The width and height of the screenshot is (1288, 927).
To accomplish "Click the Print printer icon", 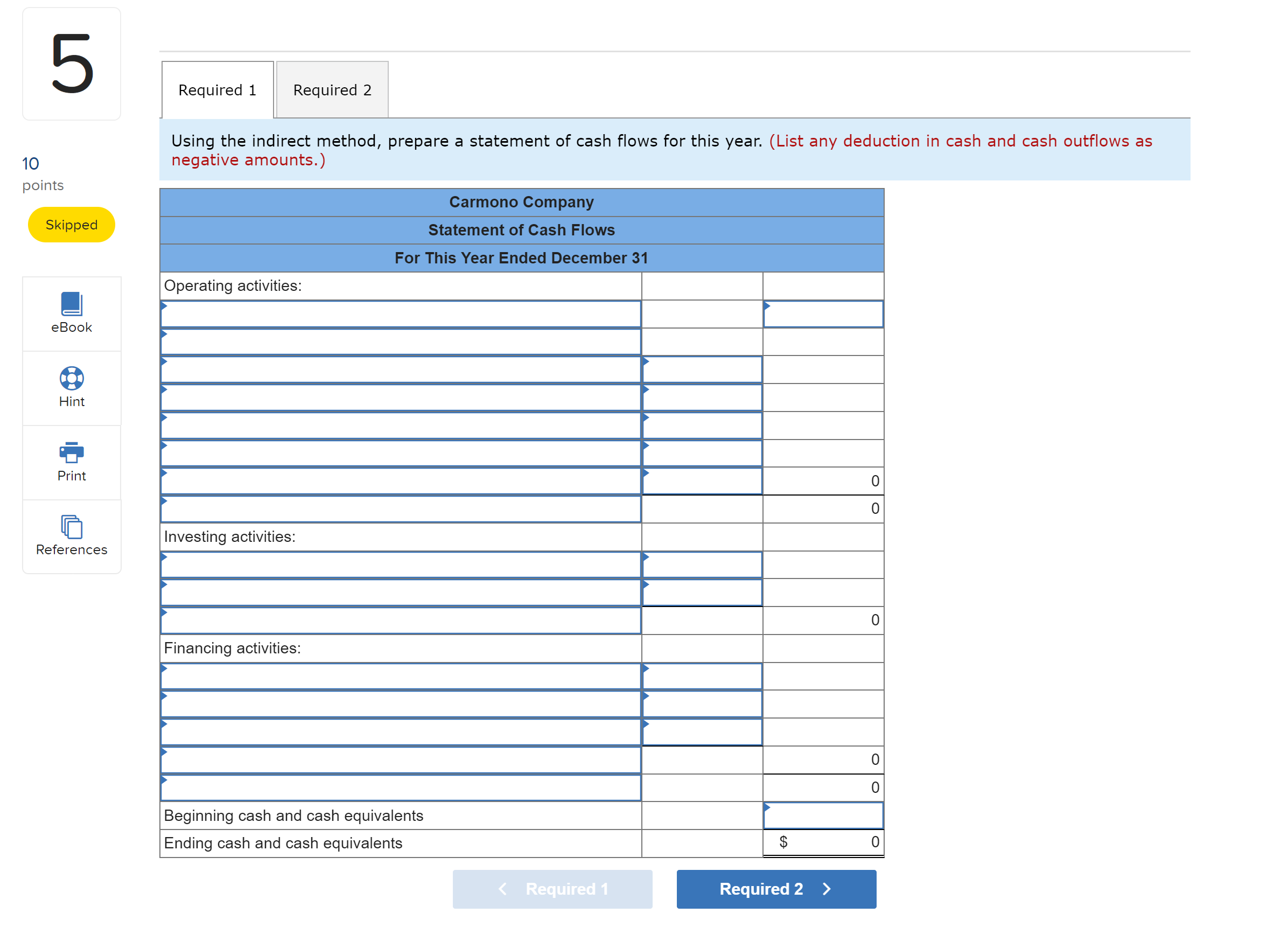I will pyautogui.click(x=72, y=452).
